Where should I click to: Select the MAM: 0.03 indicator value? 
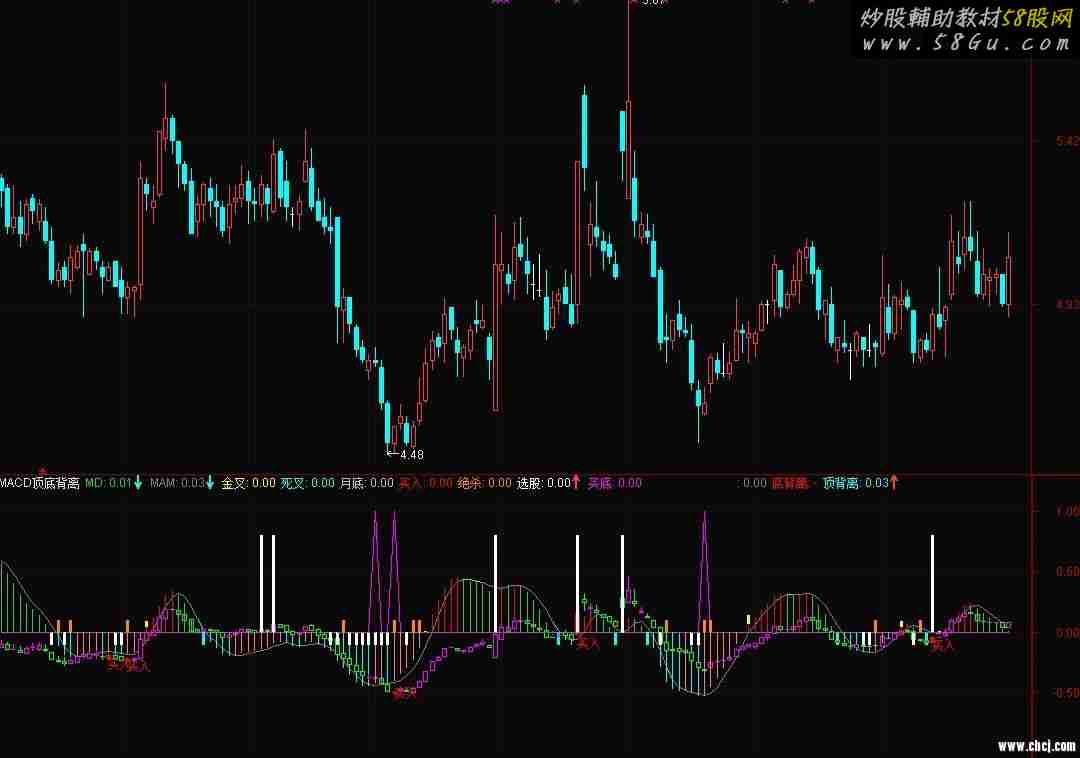click(177, 483)
